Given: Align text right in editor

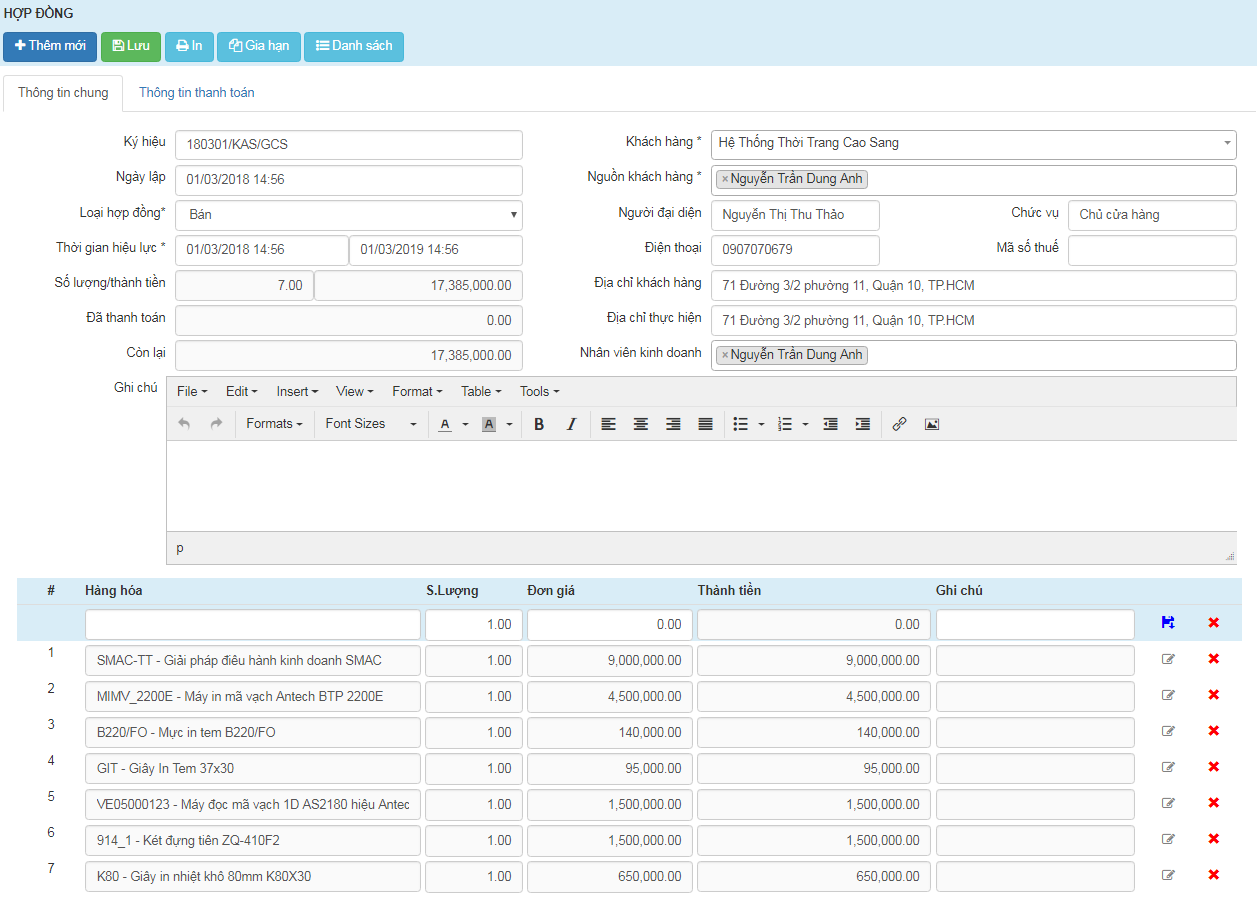Looking at the screenshot, I should [x=673, y=424].
